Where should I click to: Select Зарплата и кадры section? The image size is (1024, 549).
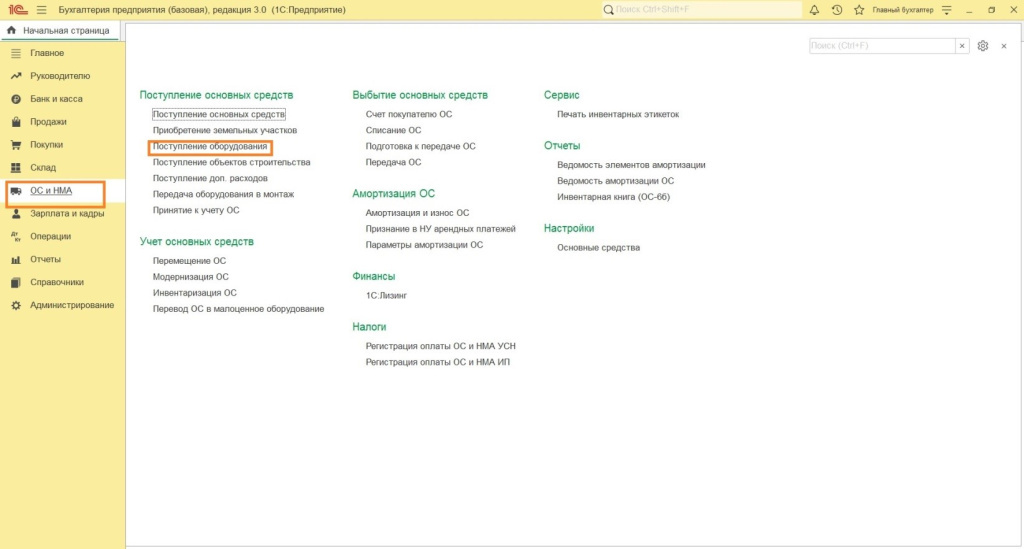pos(67,214)
